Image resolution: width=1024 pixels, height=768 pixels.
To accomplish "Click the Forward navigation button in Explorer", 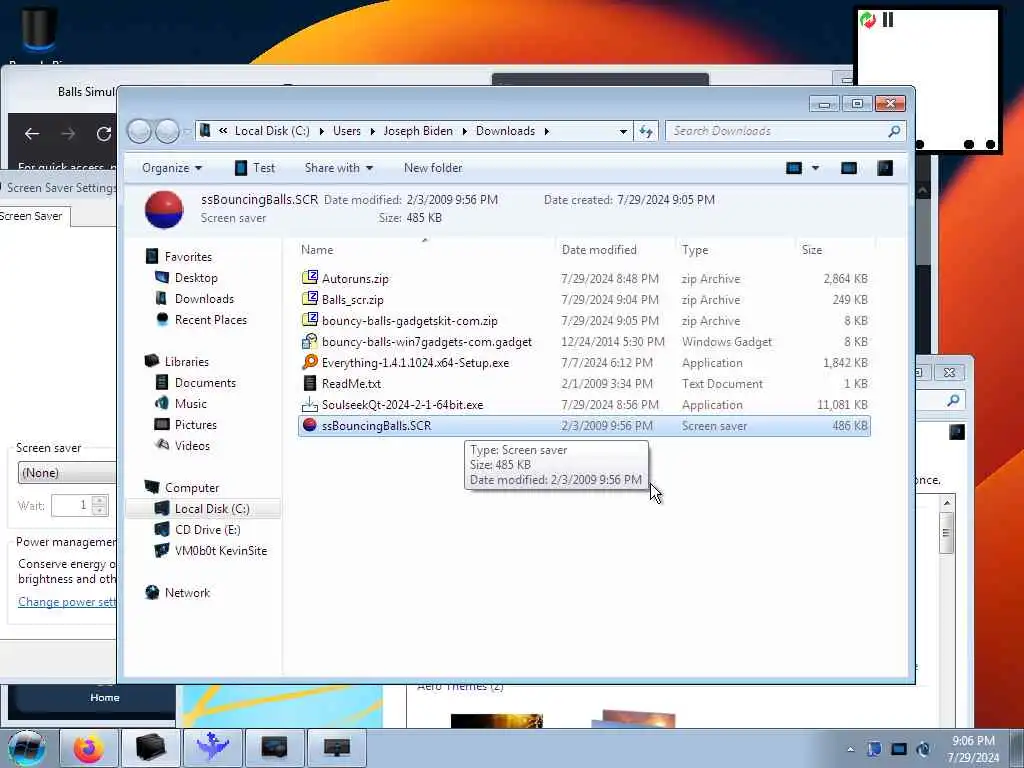I will click(x=167, y=131).
